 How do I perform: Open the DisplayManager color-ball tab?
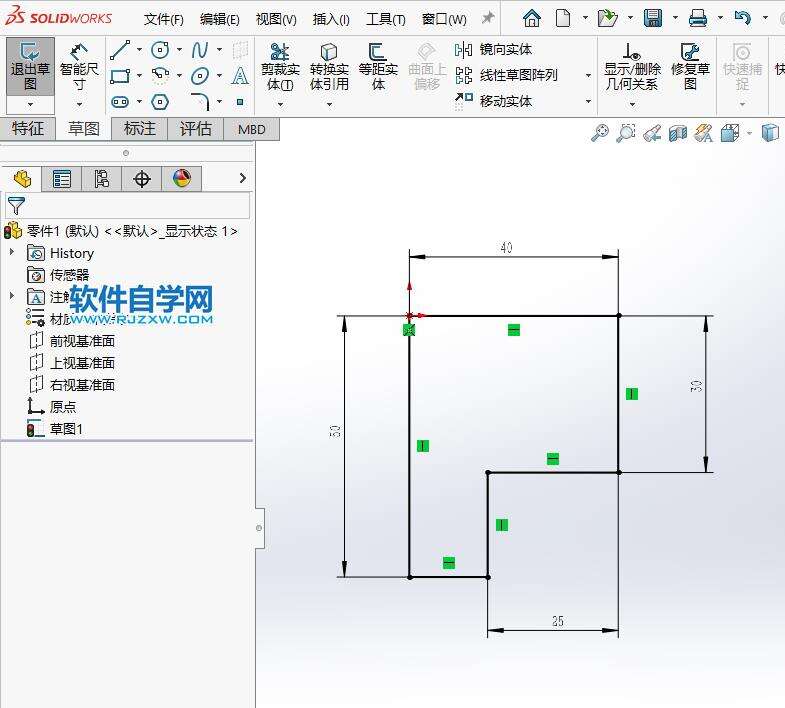tap(181, 179)
